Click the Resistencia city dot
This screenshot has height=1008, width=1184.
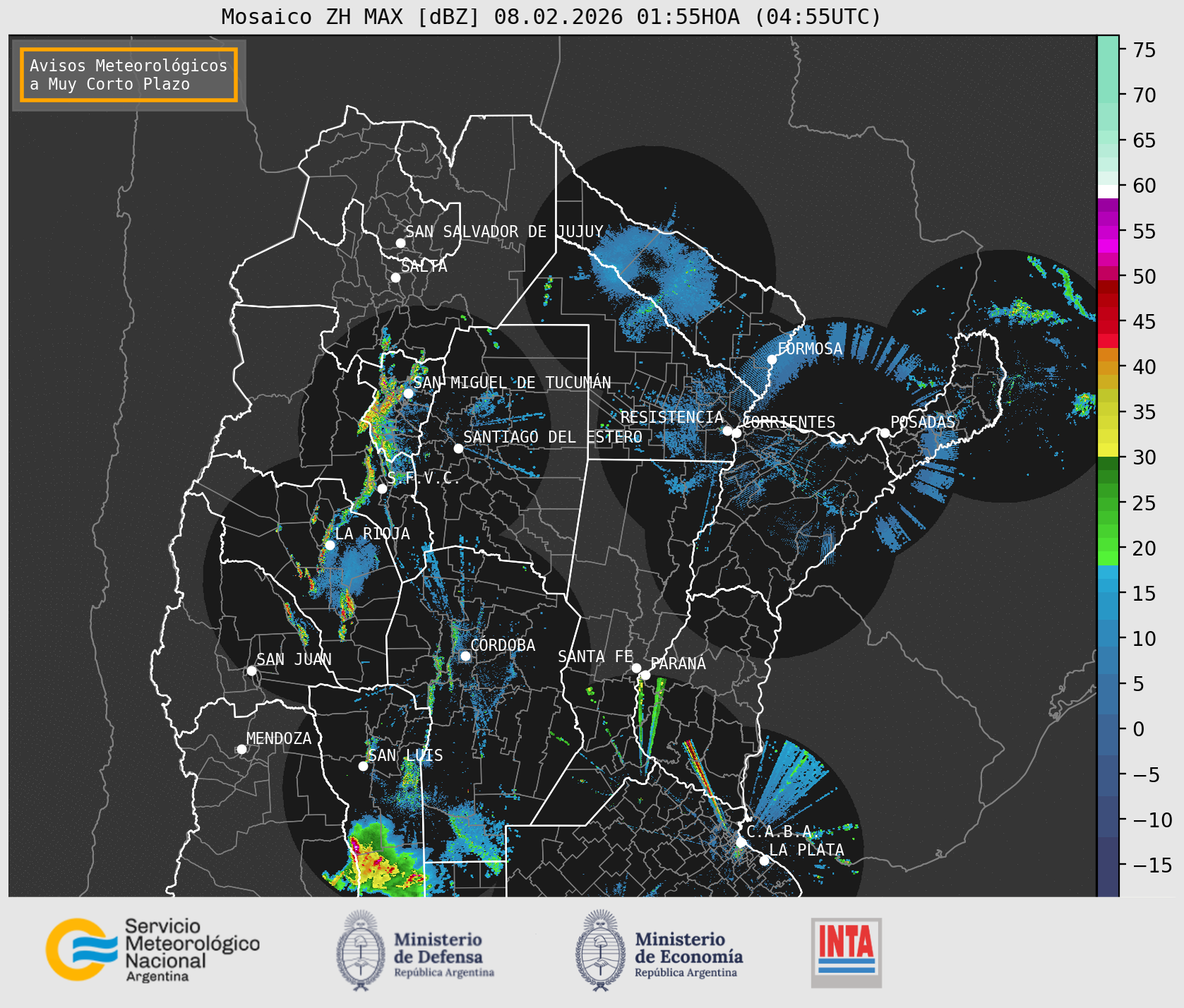tap(727, 431)
